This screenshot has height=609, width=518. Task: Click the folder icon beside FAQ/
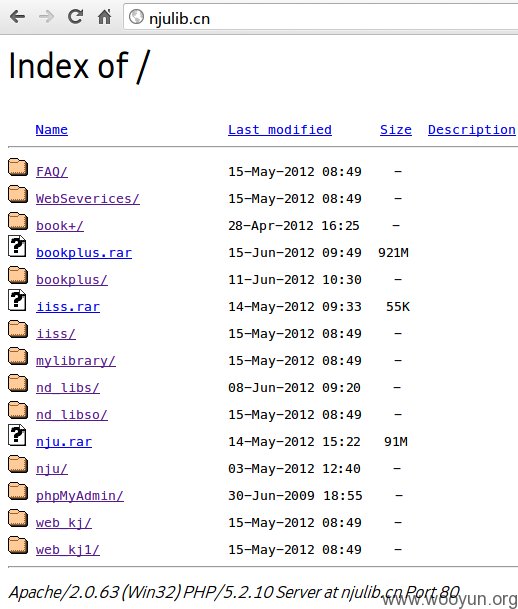click(18, 167)
